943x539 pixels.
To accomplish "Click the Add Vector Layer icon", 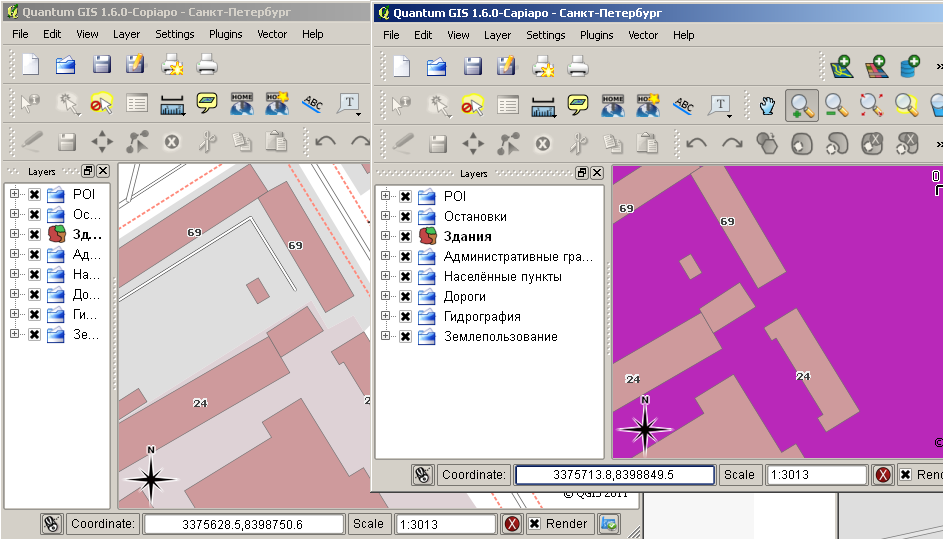I will (841, 68).
